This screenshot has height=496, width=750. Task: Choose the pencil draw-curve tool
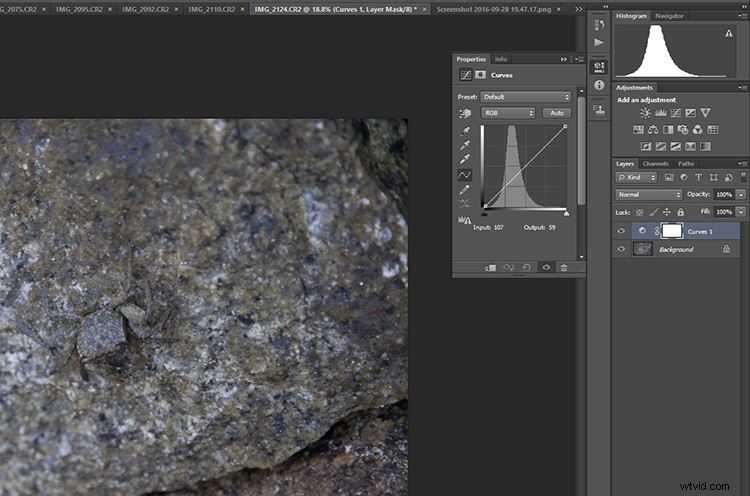point(464,190)
